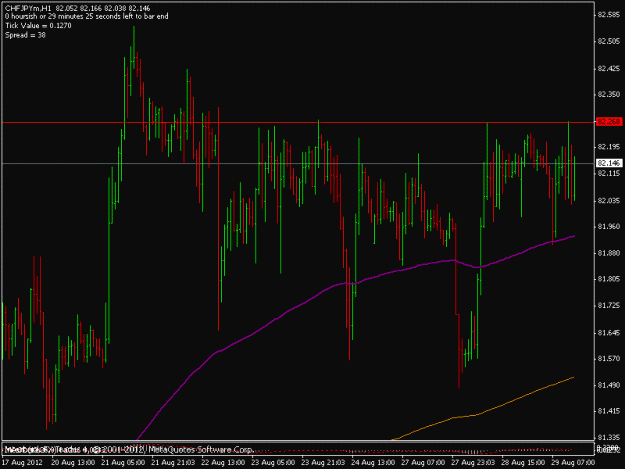This screenshot has width=625, height=469.
Task: Click the '23 Aug 05:00' time label
Action: pos(273,463)
